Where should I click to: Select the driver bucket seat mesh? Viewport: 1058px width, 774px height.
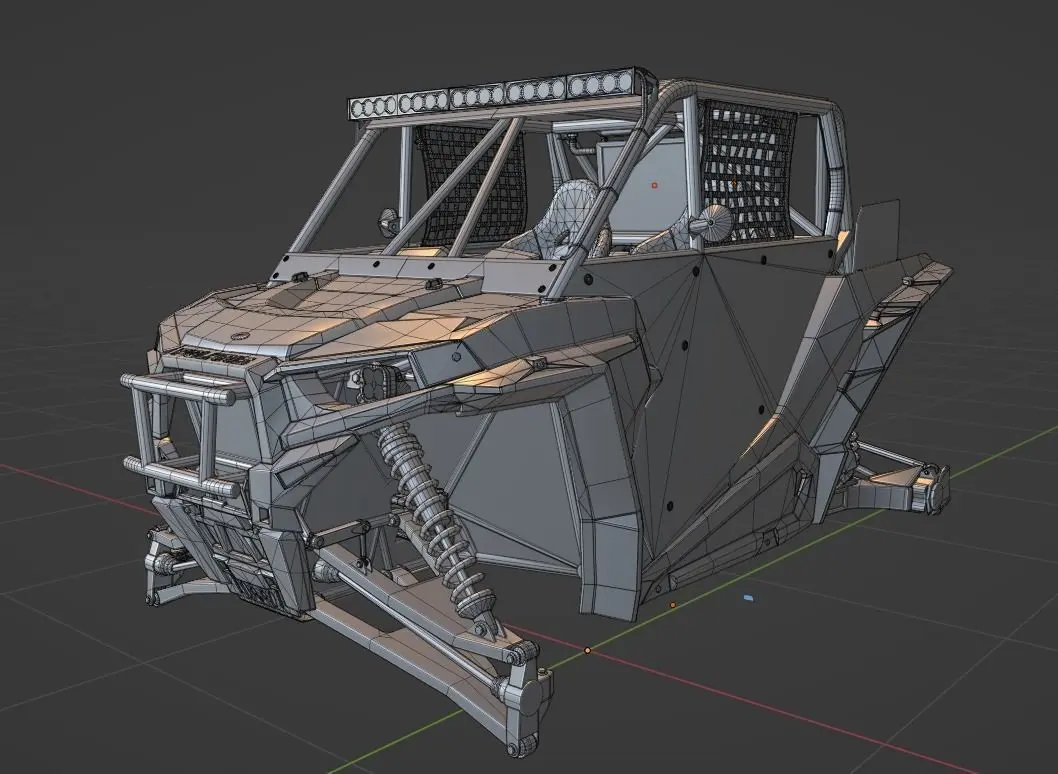(x=568, y=217)
